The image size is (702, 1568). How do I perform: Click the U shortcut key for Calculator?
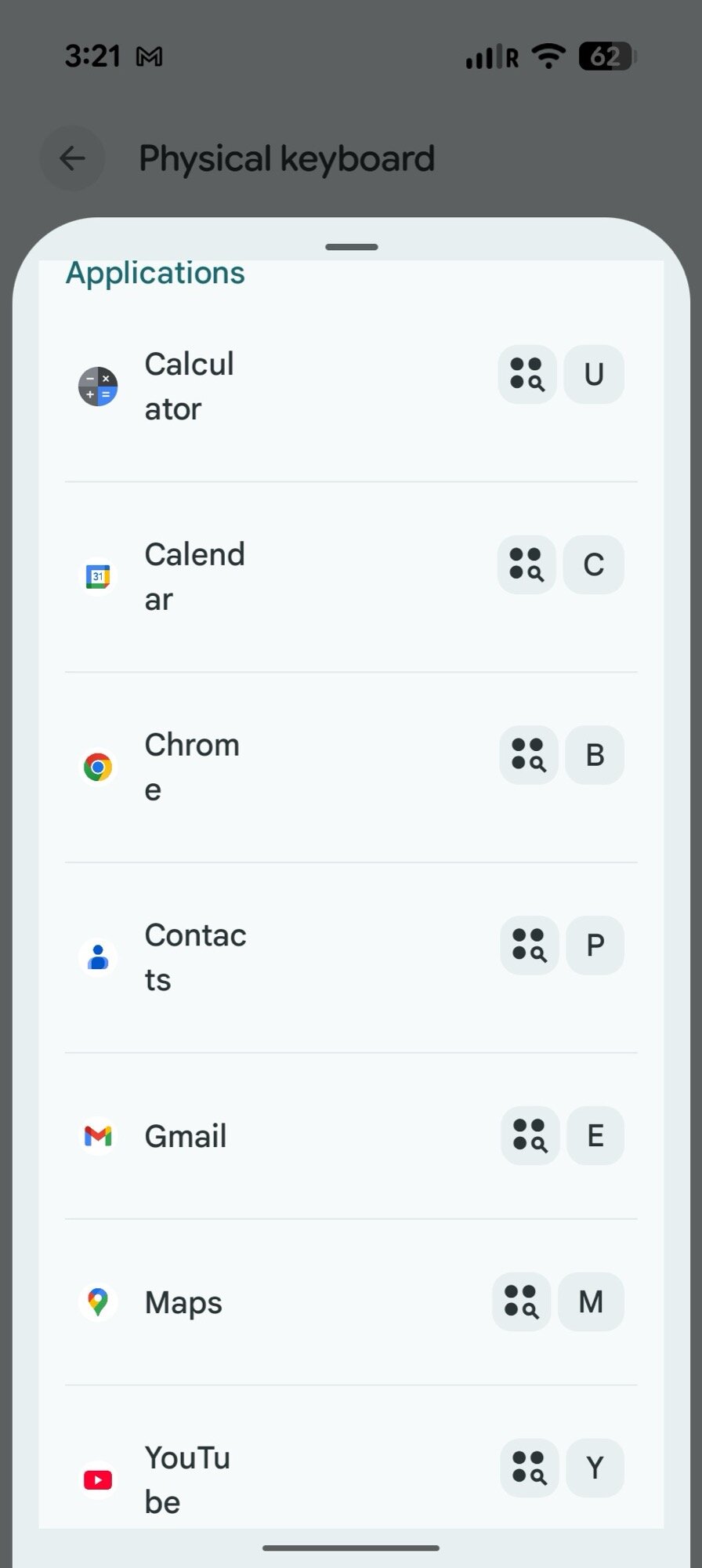pos(594,375)
